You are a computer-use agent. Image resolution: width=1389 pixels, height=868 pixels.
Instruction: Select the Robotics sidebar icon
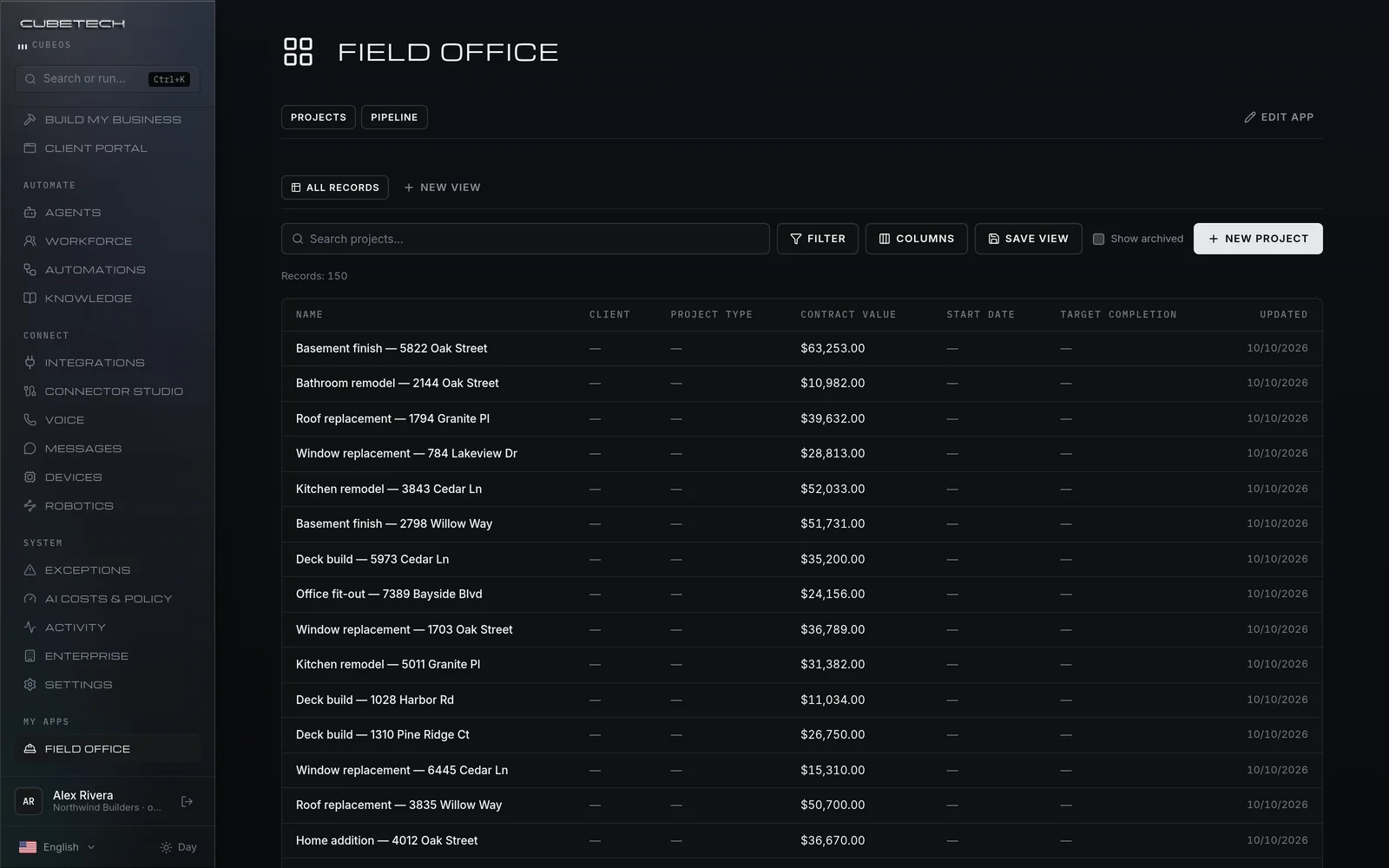tap(30, 506)
